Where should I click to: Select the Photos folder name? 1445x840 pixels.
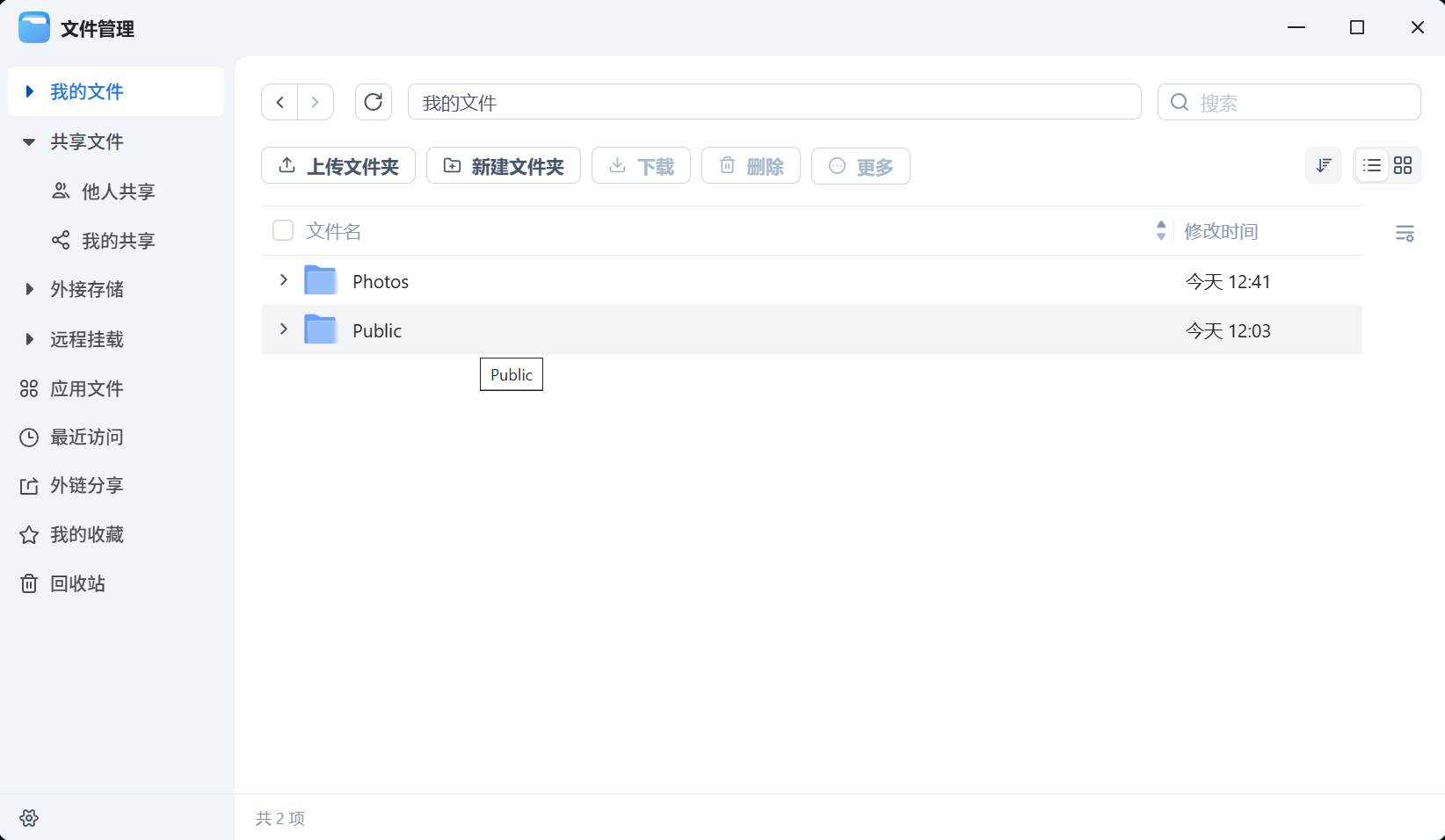[x=381, y=281]
